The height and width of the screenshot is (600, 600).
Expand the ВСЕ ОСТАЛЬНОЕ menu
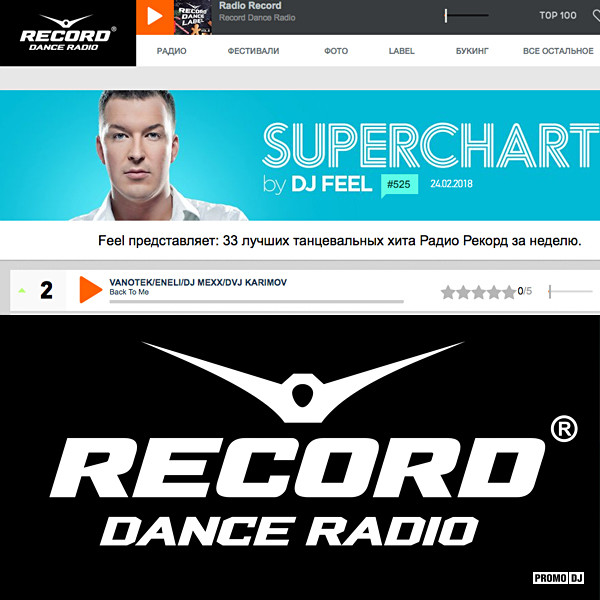[558, 51]
